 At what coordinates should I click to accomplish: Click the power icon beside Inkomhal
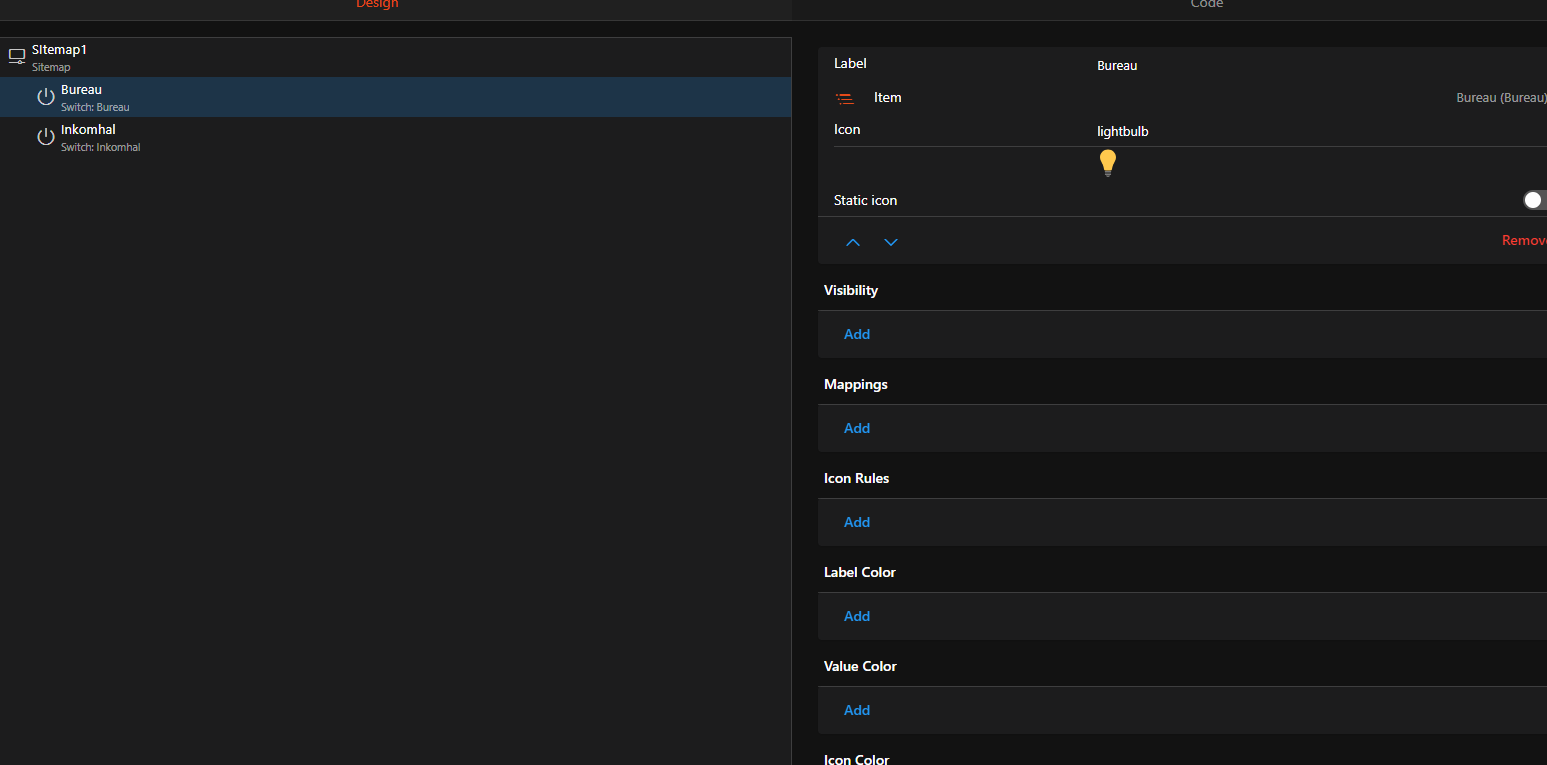(46, 137)
